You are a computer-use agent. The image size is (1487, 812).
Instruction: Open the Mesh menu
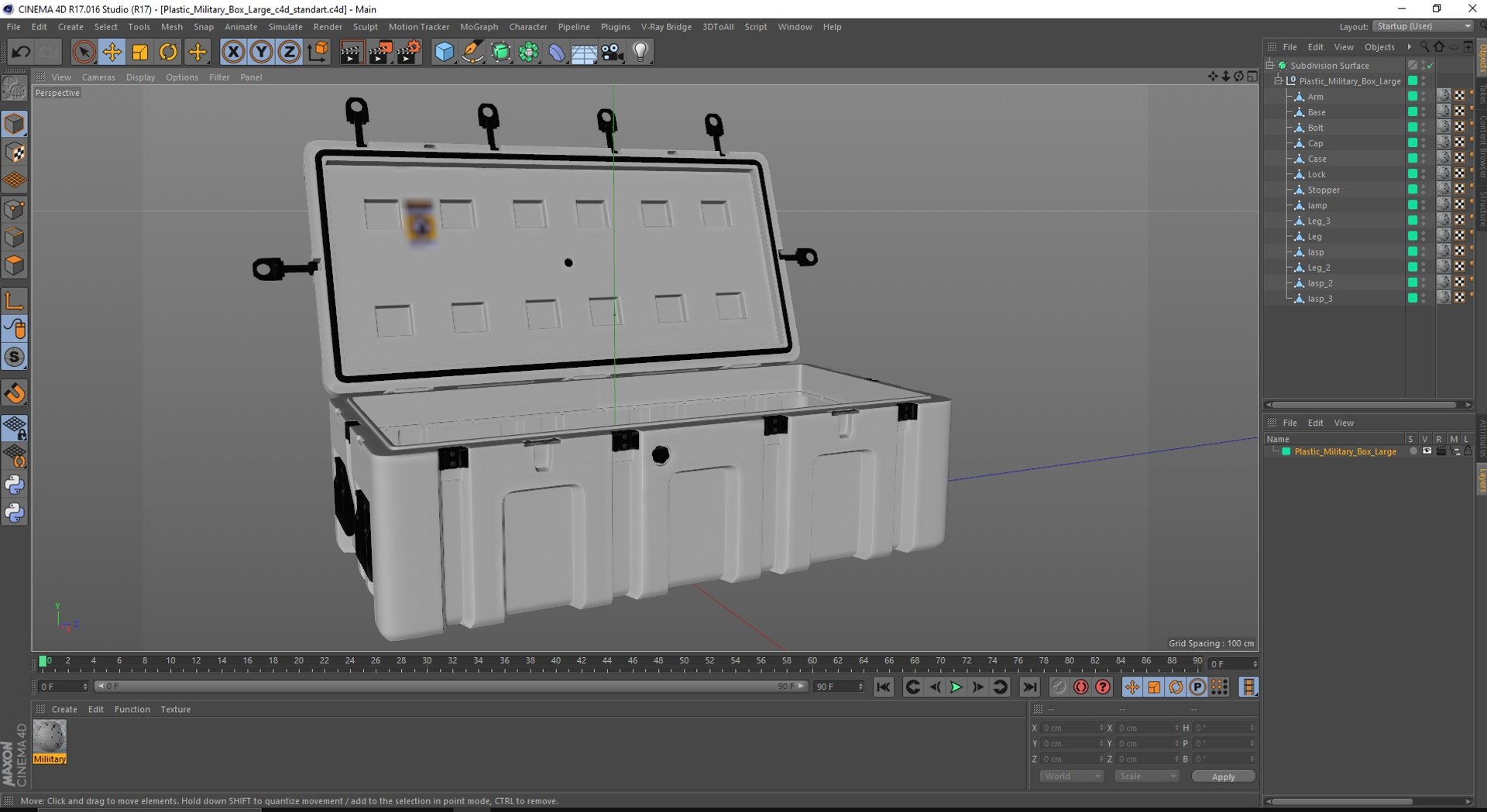(x=171, y=26)
